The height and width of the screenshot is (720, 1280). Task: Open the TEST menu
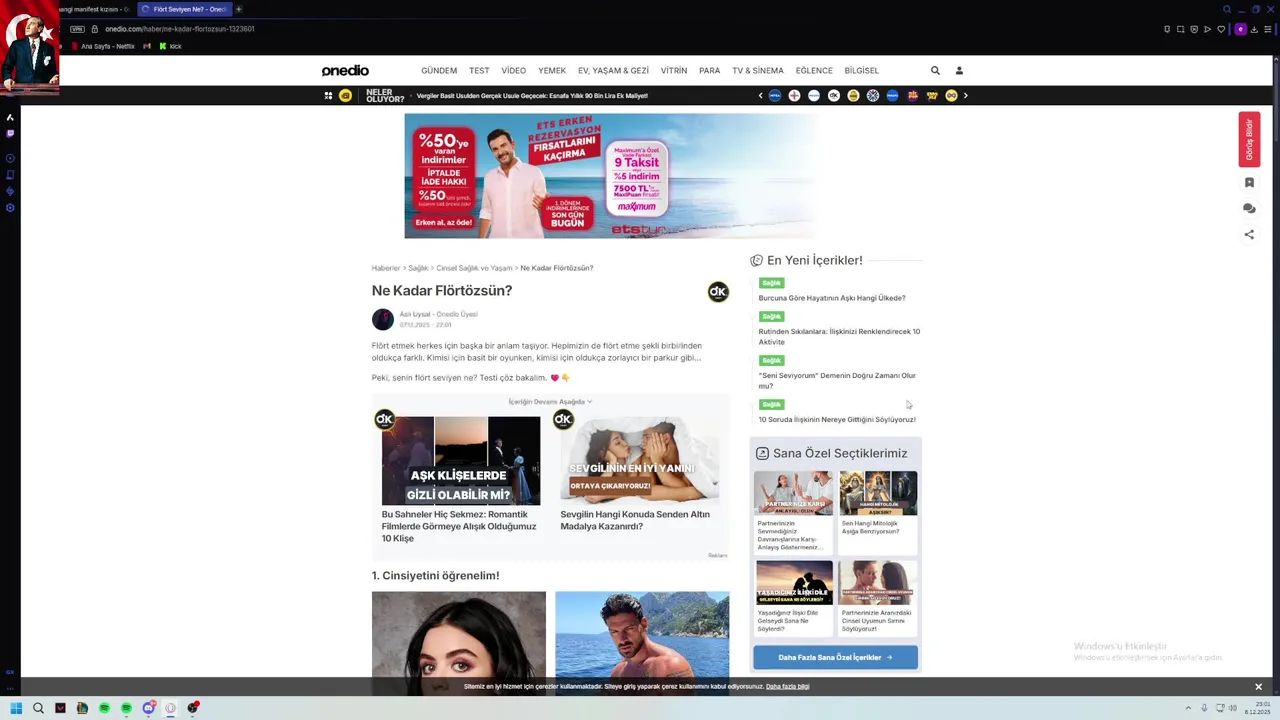click(x=479, y=71)
